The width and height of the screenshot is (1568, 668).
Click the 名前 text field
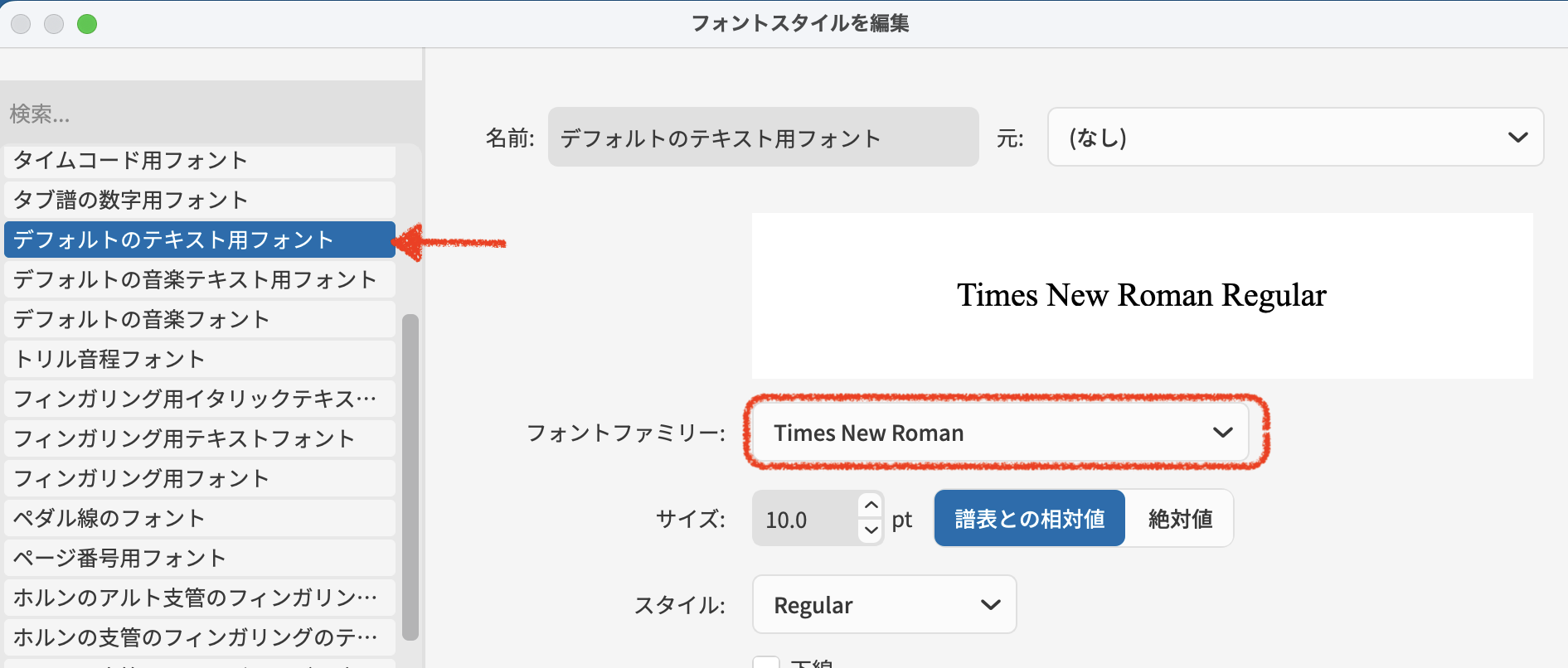click(762, 138)
